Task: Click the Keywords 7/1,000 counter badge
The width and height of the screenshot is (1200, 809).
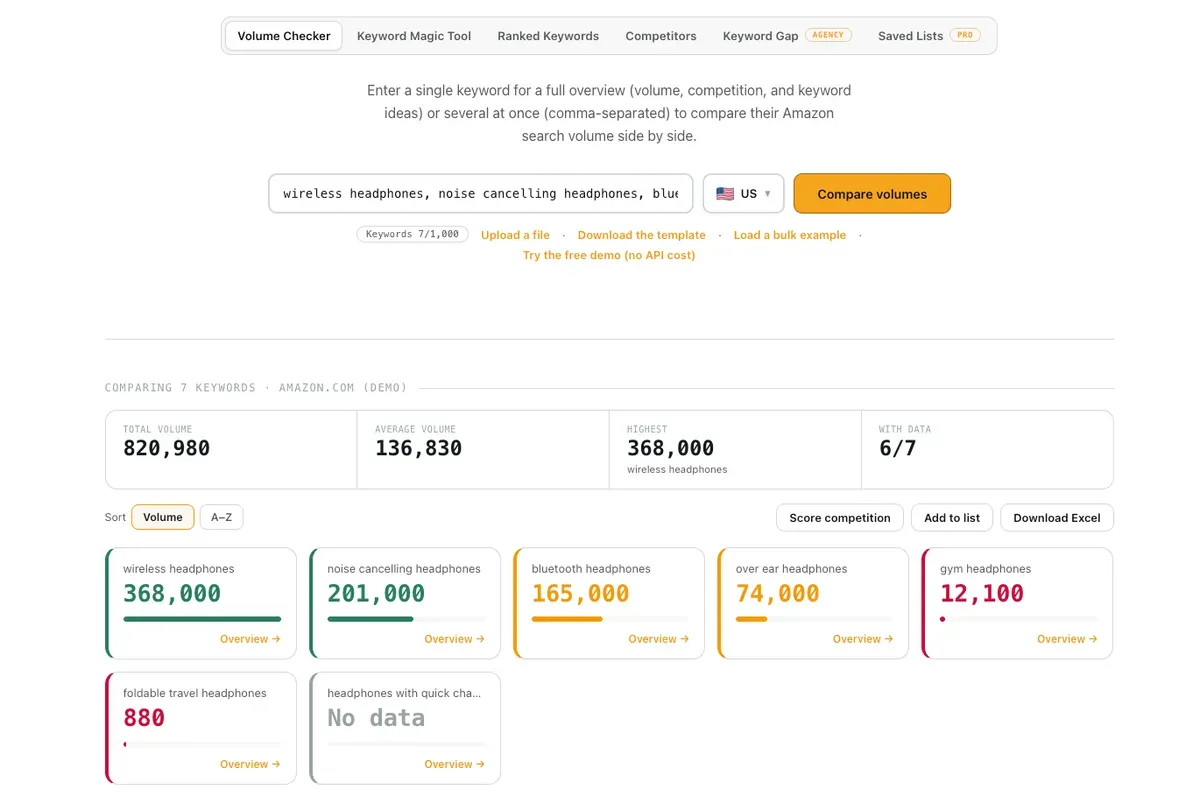Action: point(412,234)
